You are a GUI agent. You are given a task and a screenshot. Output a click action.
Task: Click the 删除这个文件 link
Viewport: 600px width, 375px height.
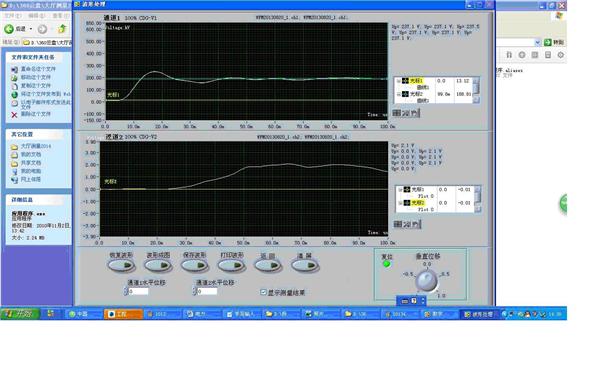[35, 114]
